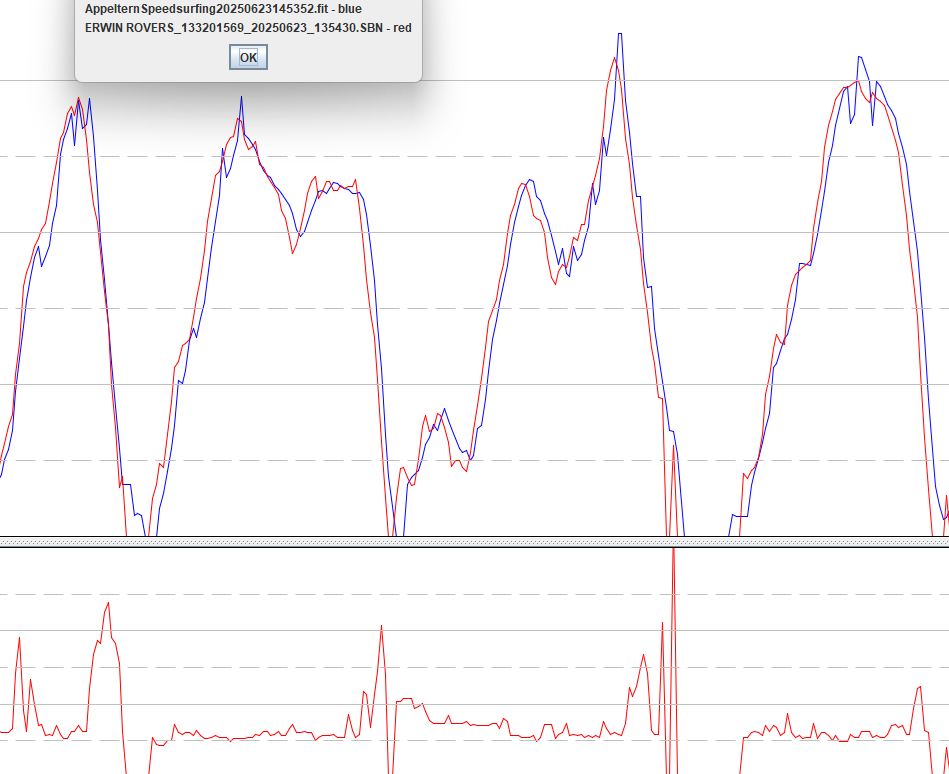
Task: Click the red dip between the second hump's peaks
Action: point(293,252)
